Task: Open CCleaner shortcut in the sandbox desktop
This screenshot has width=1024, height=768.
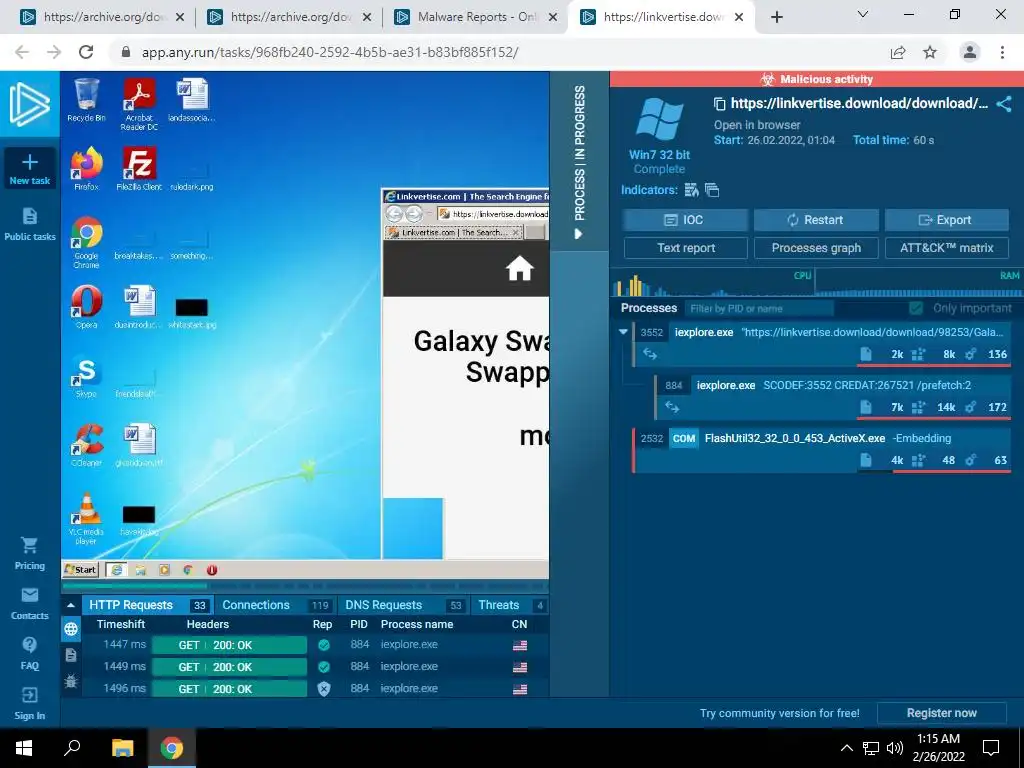Action: (86, 445)
